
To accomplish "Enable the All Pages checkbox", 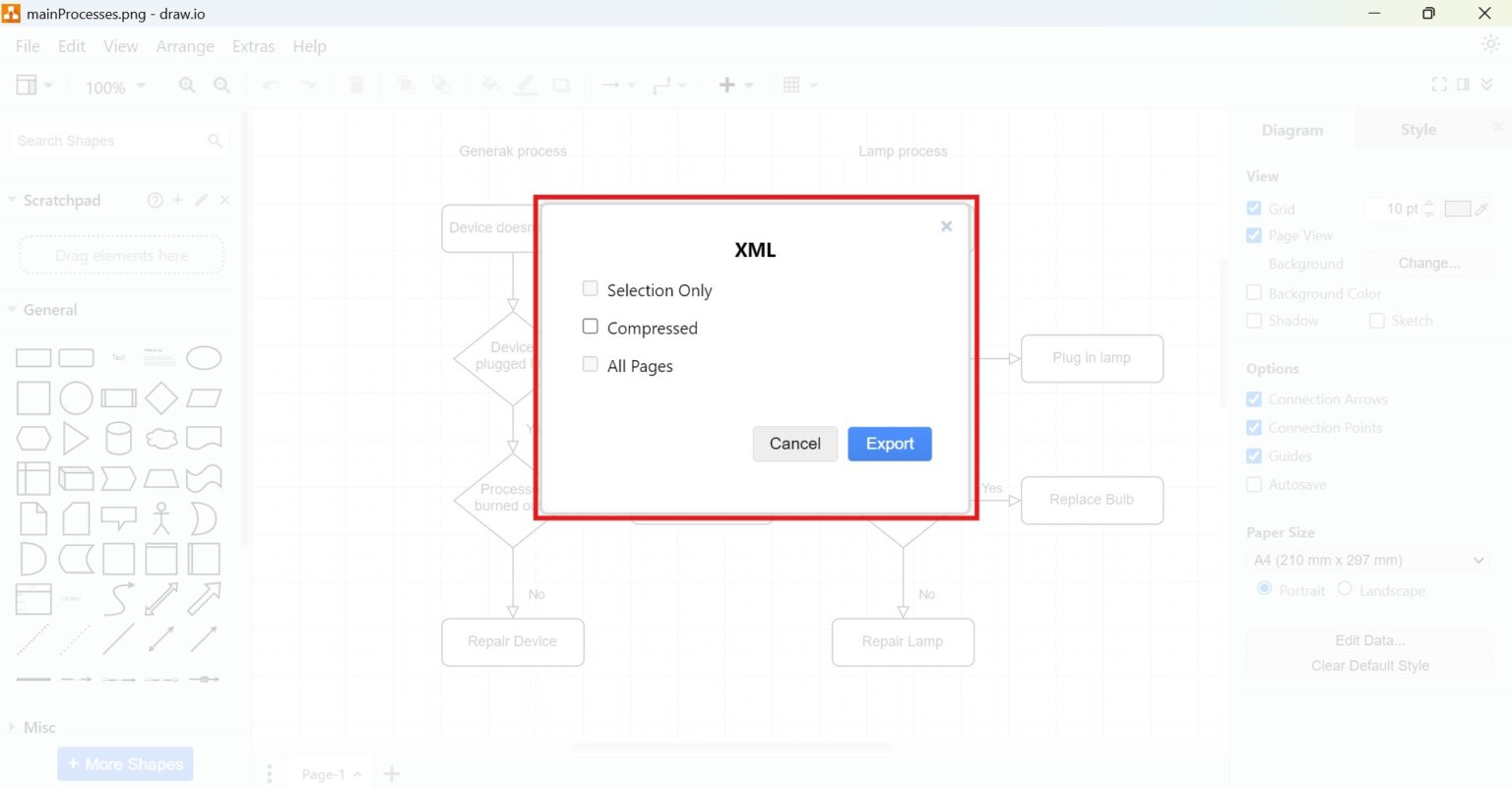I will 590,364.
